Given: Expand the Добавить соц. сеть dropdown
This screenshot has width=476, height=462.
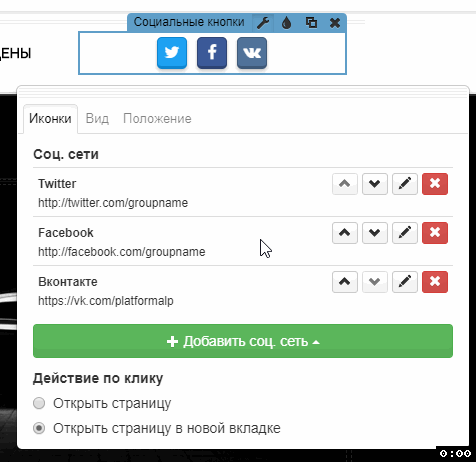Looking at the screenshot, I should pyautogui.click(x=243, y=341).
